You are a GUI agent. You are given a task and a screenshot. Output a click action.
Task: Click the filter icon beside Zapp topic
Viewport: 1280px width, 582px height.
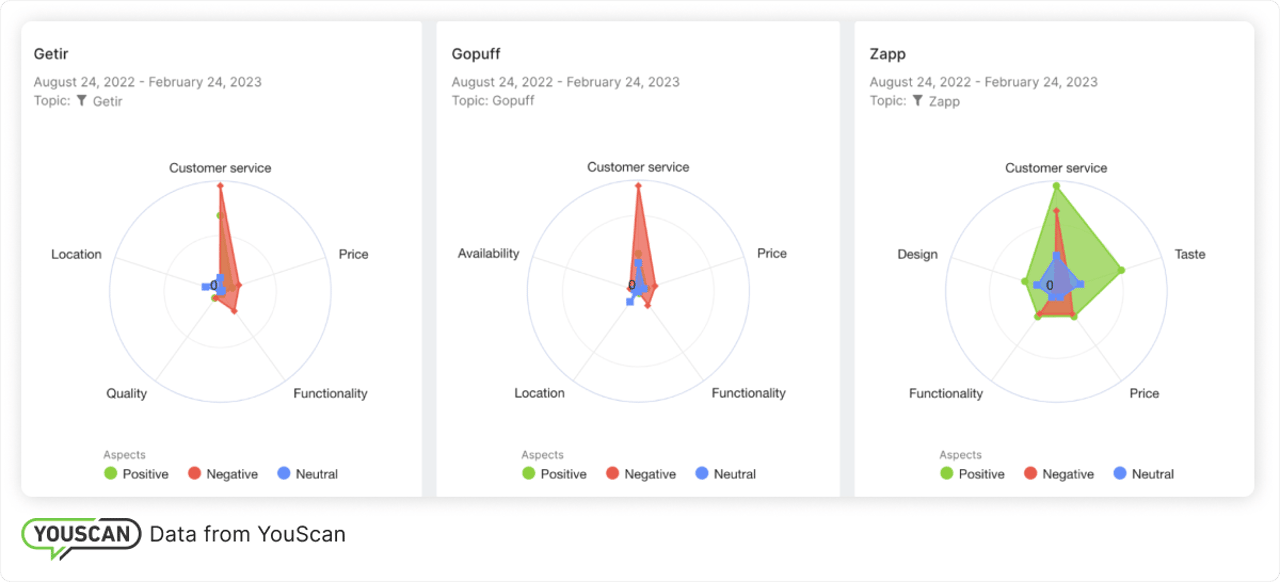coord(918,101)
